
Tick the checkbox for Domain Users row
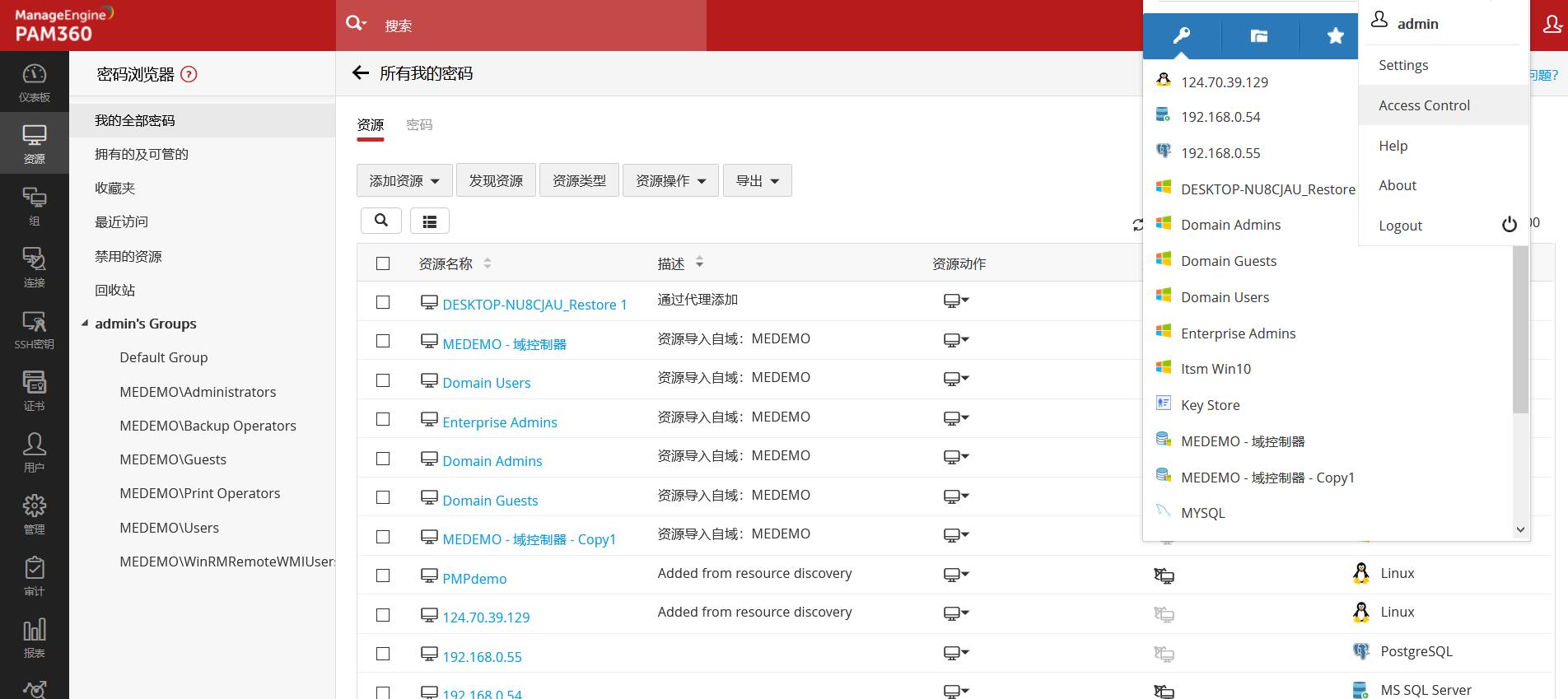pyautogui.click(x=383, y=380)
